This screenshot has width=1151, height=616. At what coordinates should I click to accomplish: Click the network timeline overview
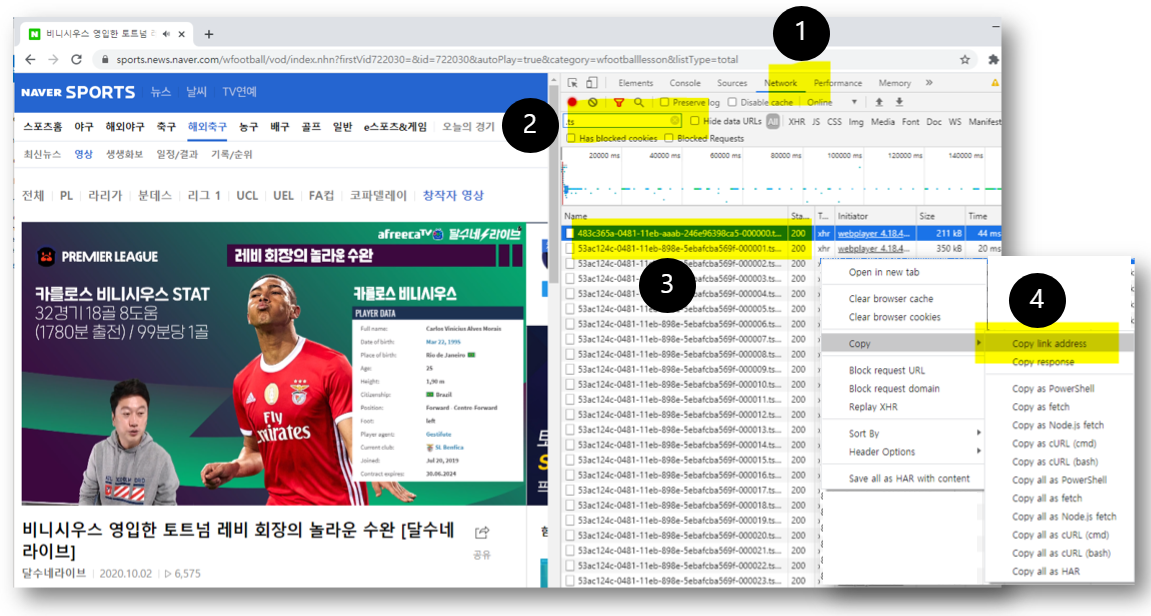point(781,177)
